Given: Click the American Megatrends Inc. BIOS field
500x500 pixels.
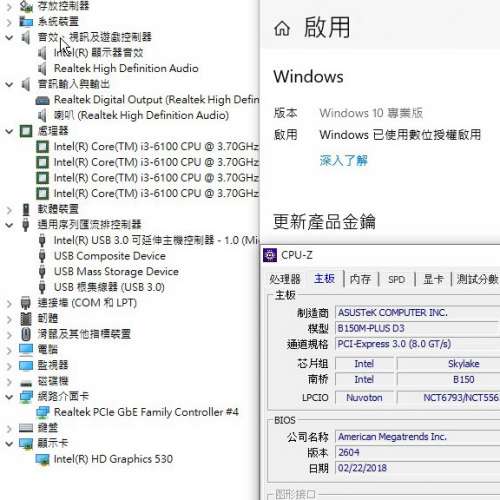Looking at the screenshot, I should click(x=417, y=437).
